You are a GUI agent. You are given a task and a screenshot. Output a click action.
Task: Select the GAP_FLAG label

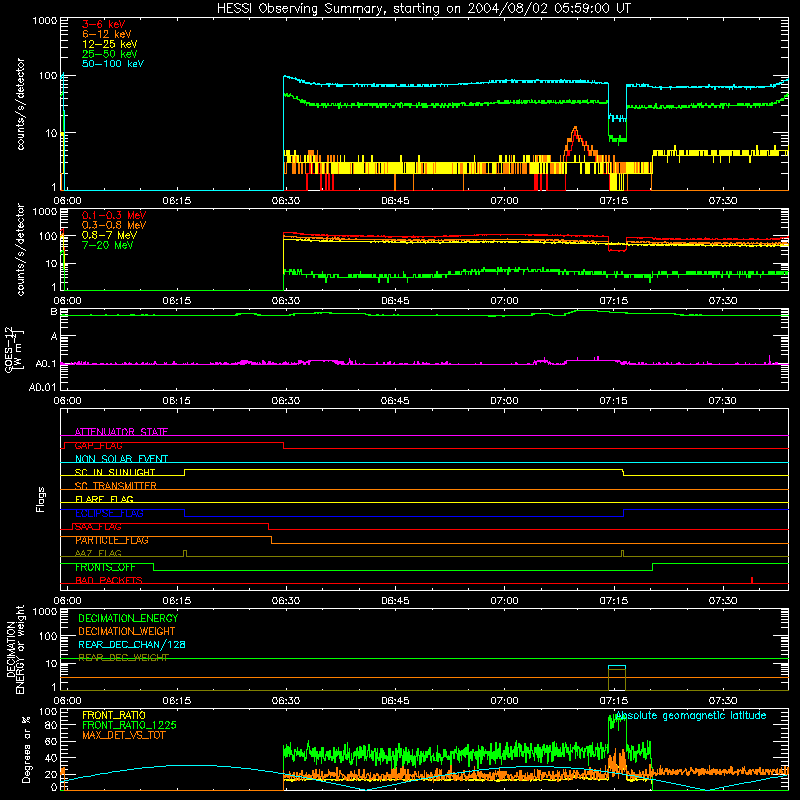click(98, 445)
